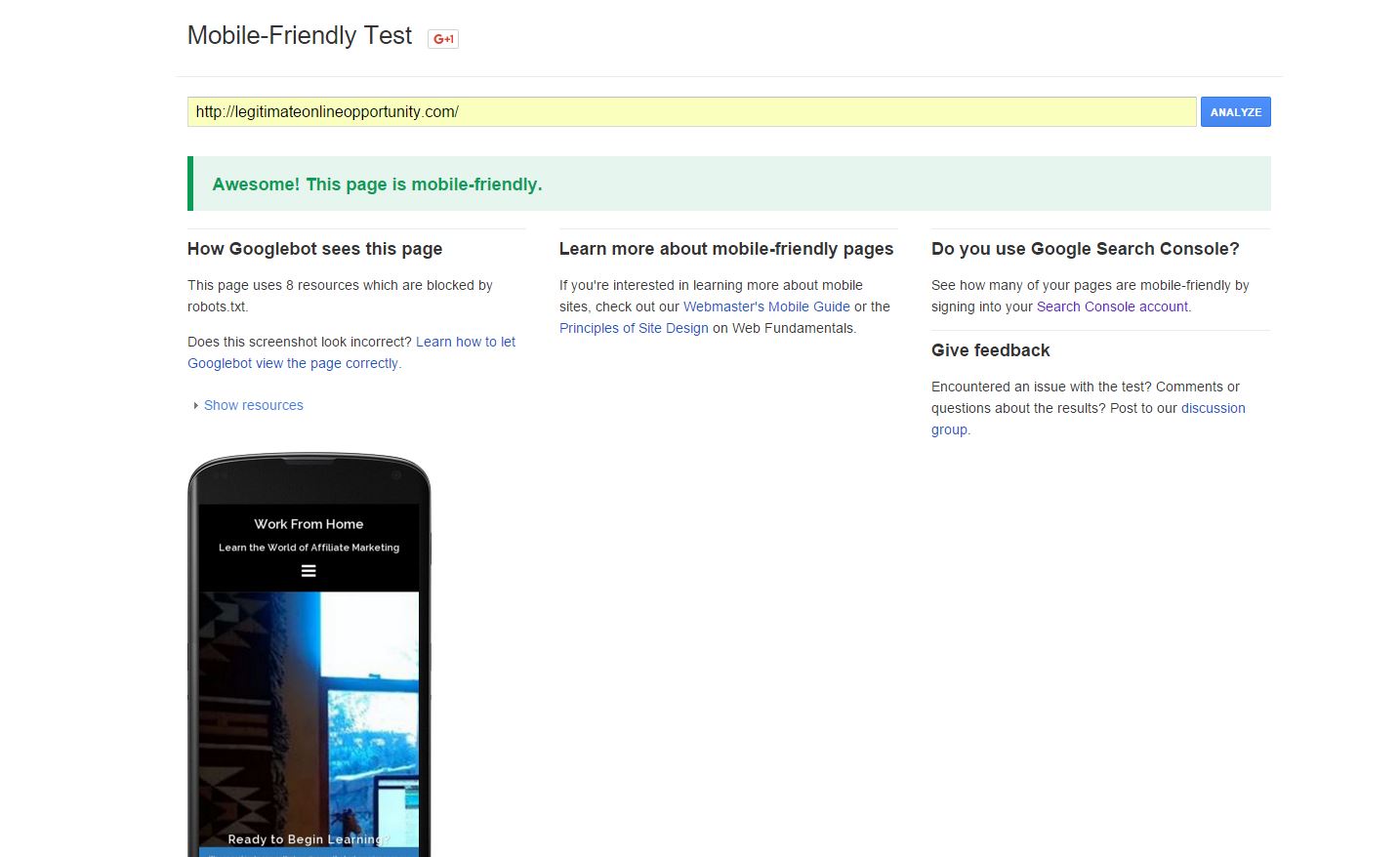The width and height of the screenshot is (1400, 857).
Task: Click 'Ready to Begin Learning?' text in preview
Action: pyautogui.click(x=309, y=839)
